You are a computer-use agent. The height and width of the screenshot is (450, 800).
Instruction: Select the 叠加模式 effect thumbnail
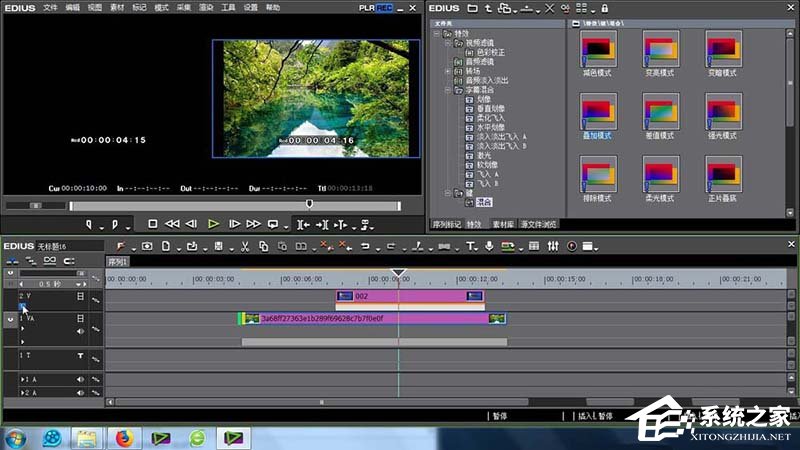tap(599, 113)
